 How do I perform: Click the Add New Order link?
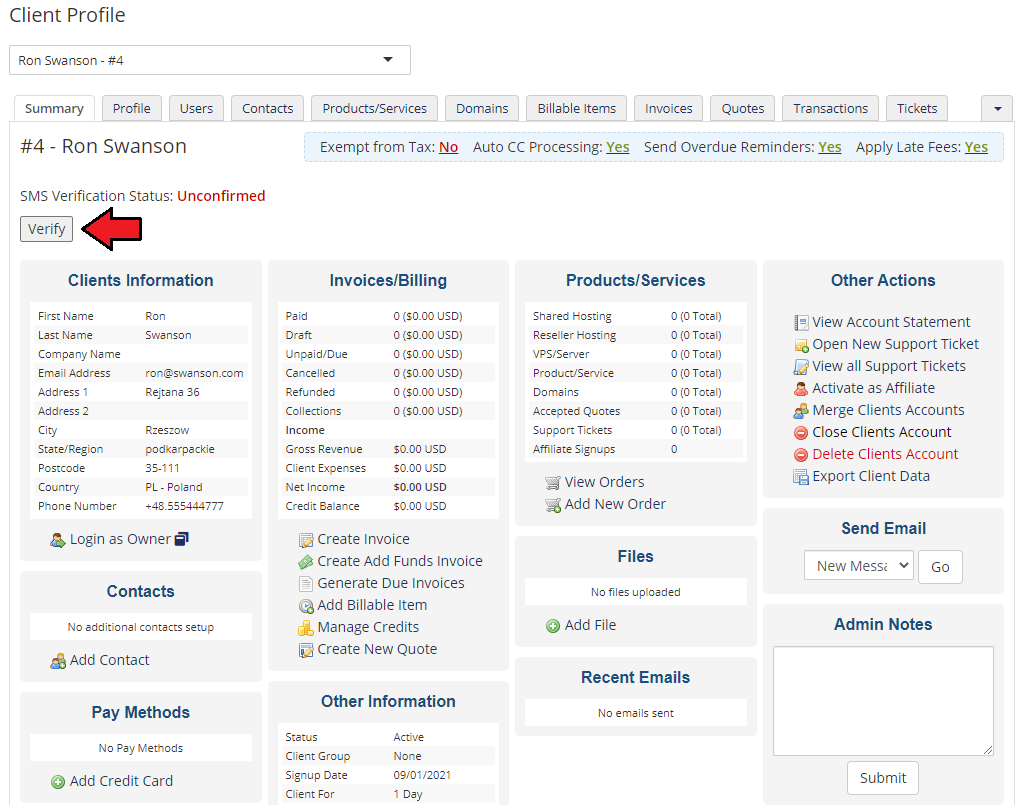(615, 504)
